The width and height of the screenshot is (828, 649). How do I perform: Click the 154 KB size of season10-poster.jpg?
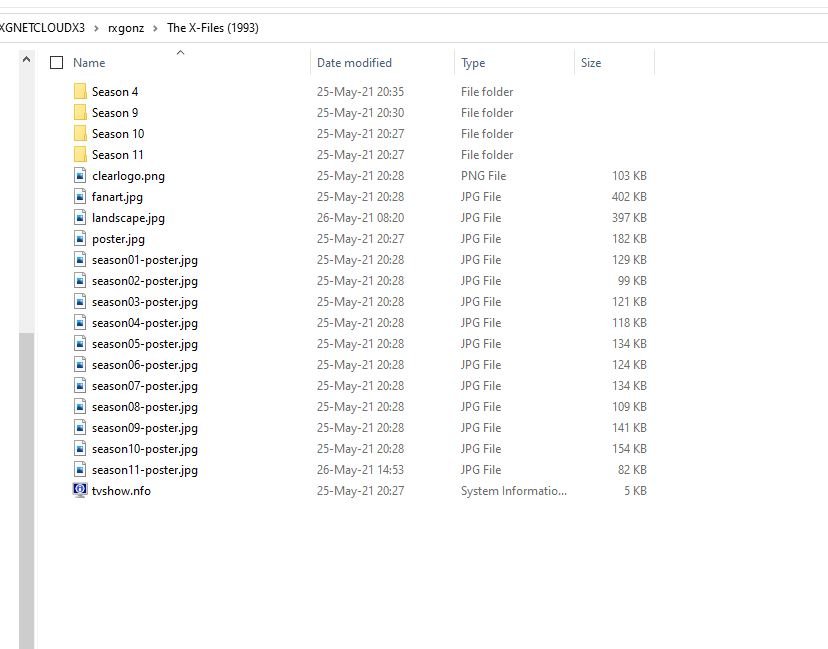coord(629,448)
